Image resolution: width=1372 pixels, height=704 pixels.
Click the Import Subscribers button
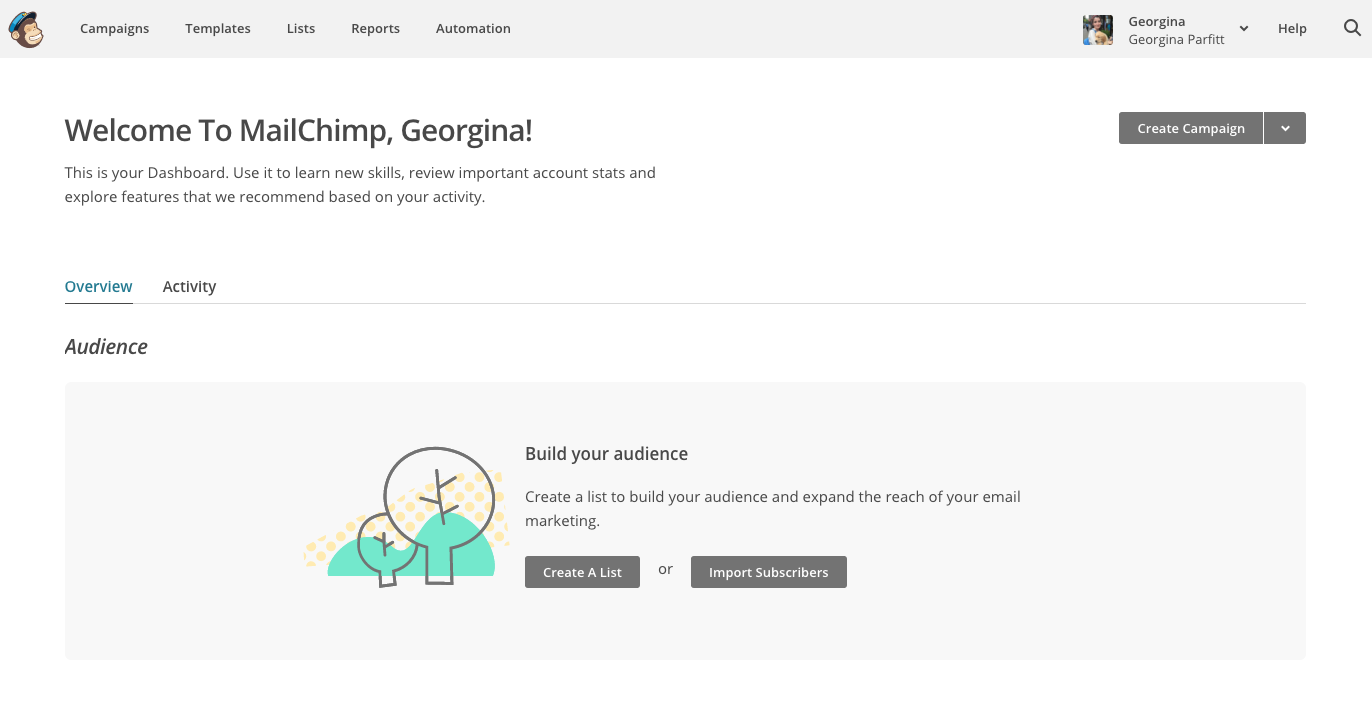[x=769, y=572]
